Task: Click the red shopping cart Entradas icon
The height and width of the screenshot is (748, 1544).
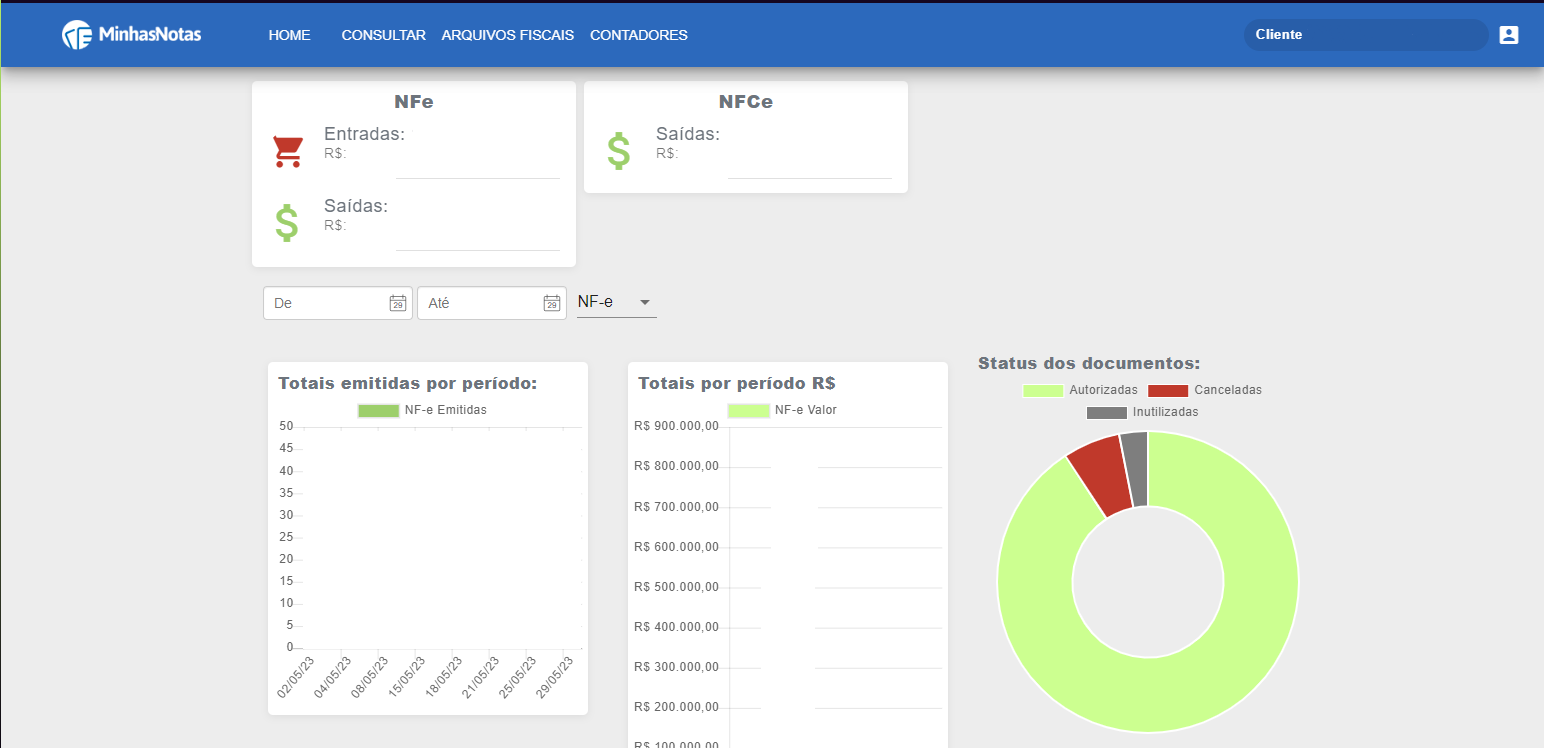Action: click(x=288, y=151)
